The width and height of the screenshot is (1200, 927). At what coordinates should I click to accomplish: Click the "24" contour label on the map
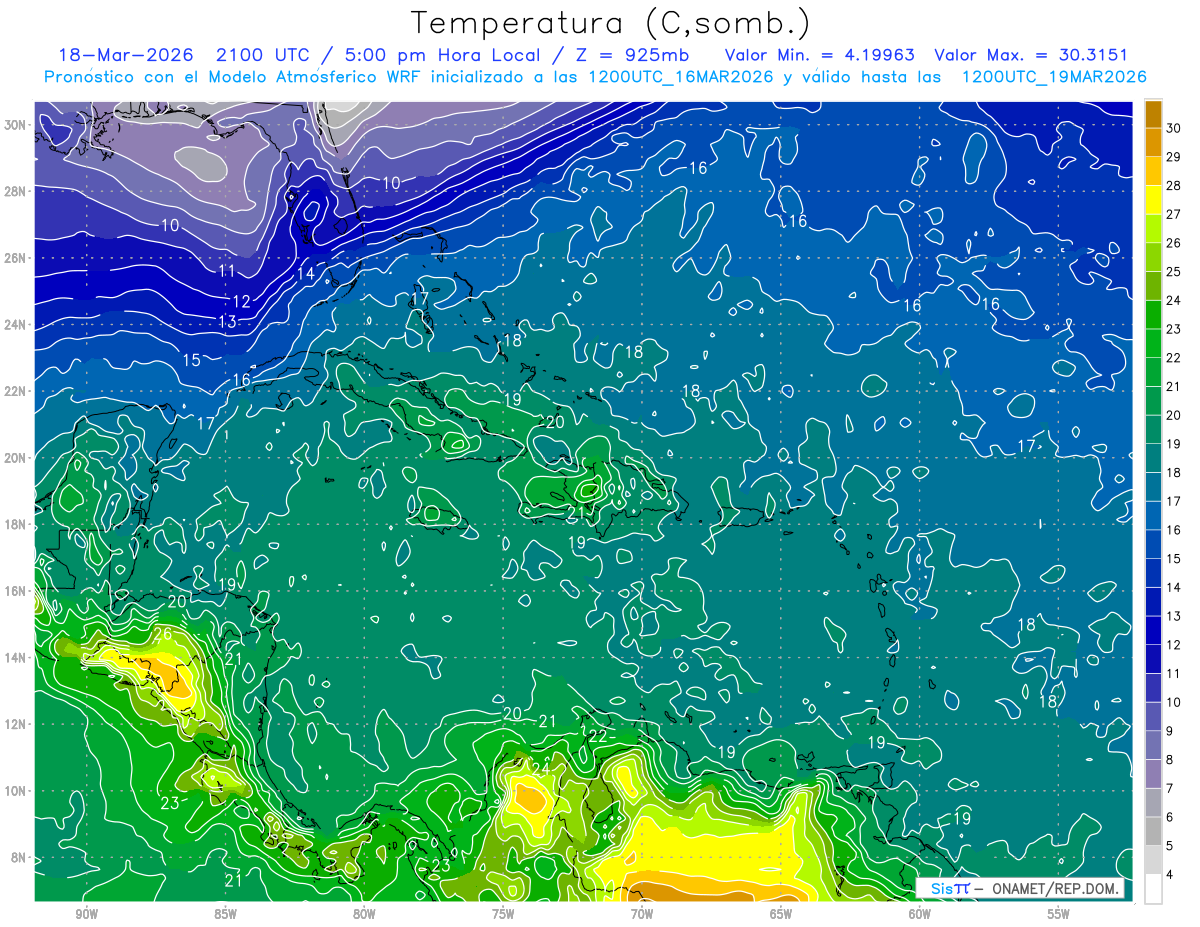(541, 768)
